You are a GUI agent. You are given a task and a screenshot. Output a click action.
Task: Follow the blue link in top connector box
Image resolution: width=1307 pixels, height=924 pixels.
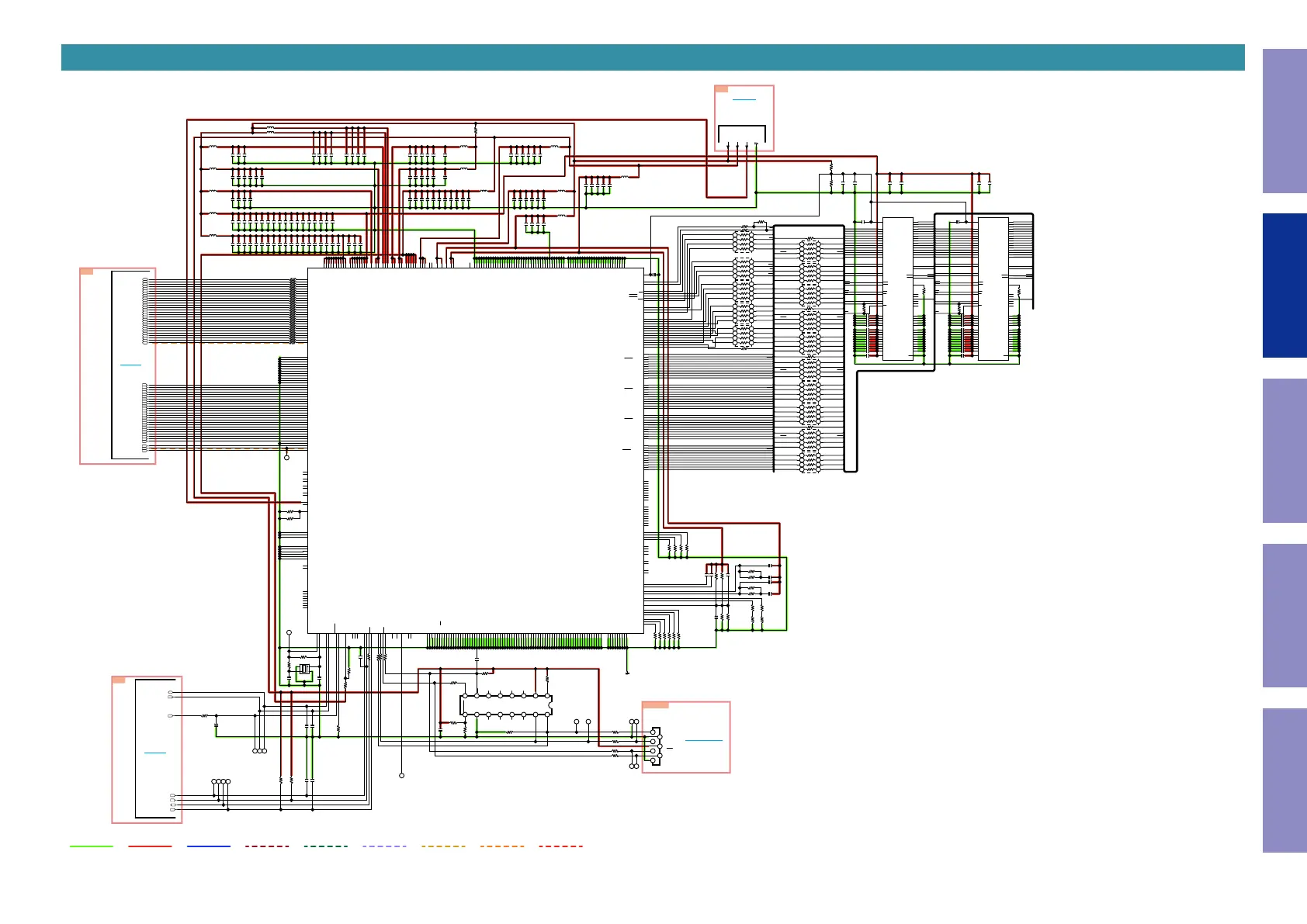click(x=744, y=99)
